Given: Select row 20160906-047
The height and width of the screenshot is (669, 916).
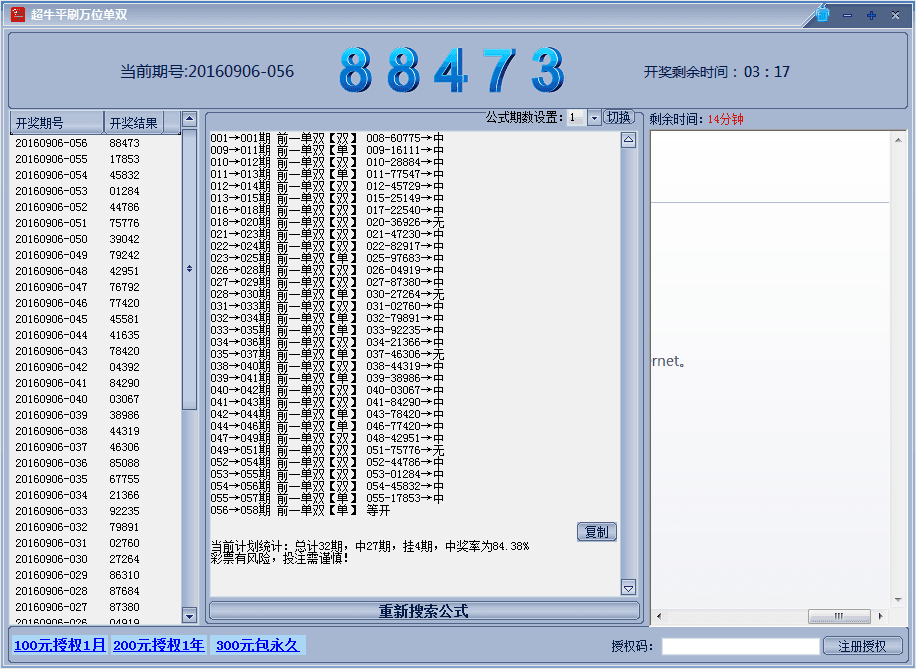Looking at the screenshot, I should point(95,287).
